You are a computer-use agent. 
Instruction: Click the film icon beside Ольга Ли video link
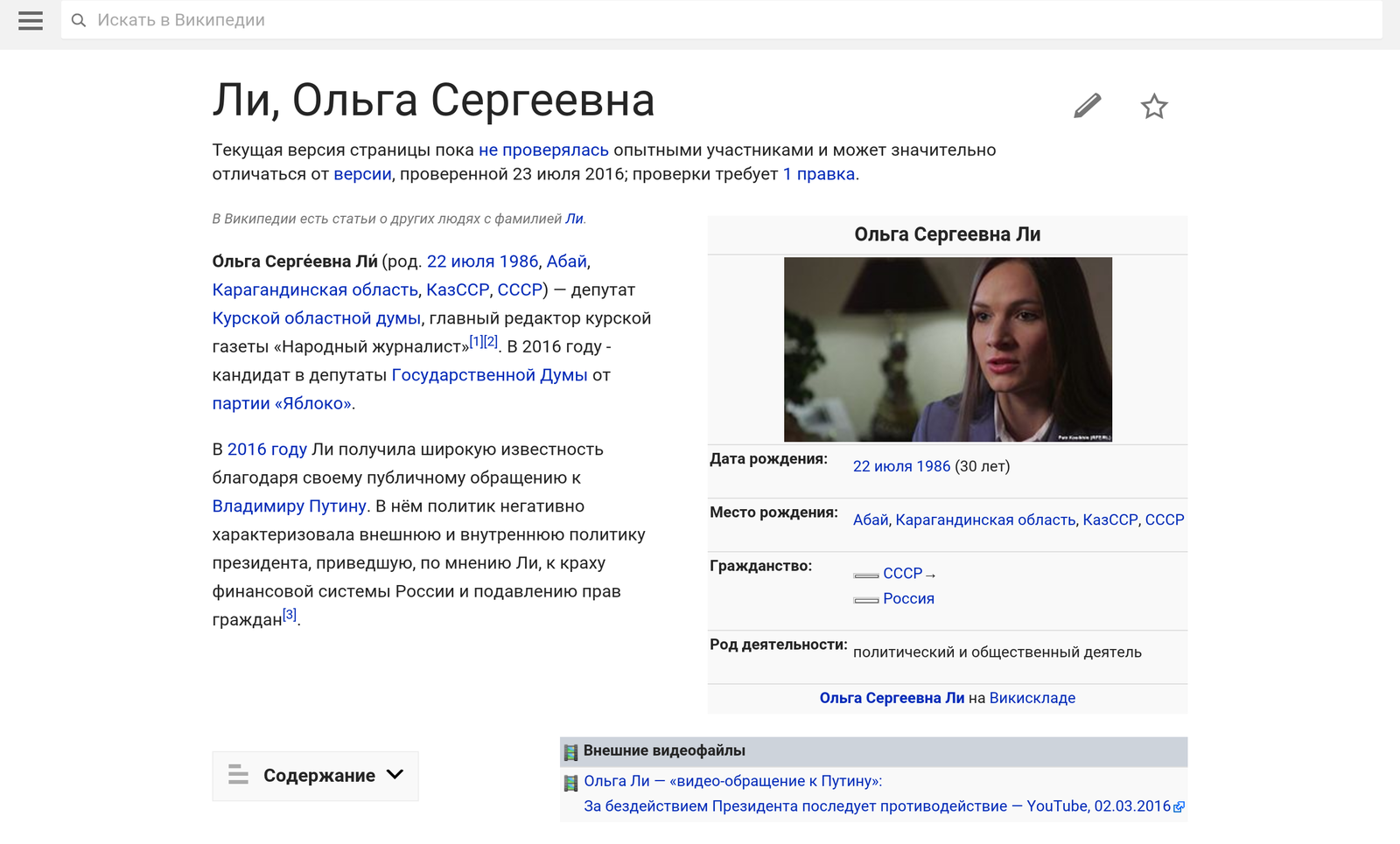pos(570,783)
